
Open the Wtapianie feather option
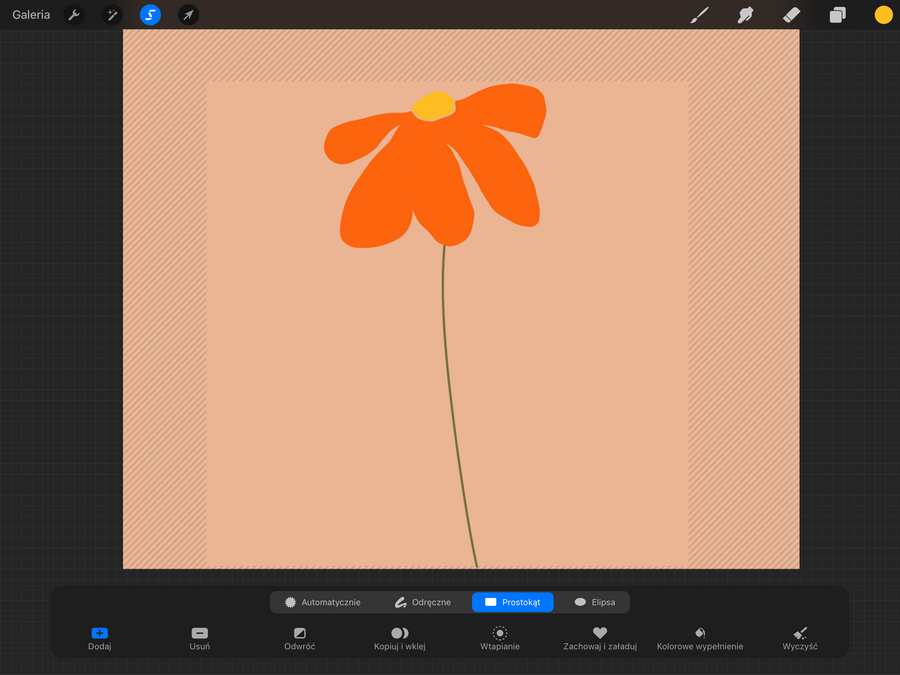pyautogui.click(x=499, y=638)
